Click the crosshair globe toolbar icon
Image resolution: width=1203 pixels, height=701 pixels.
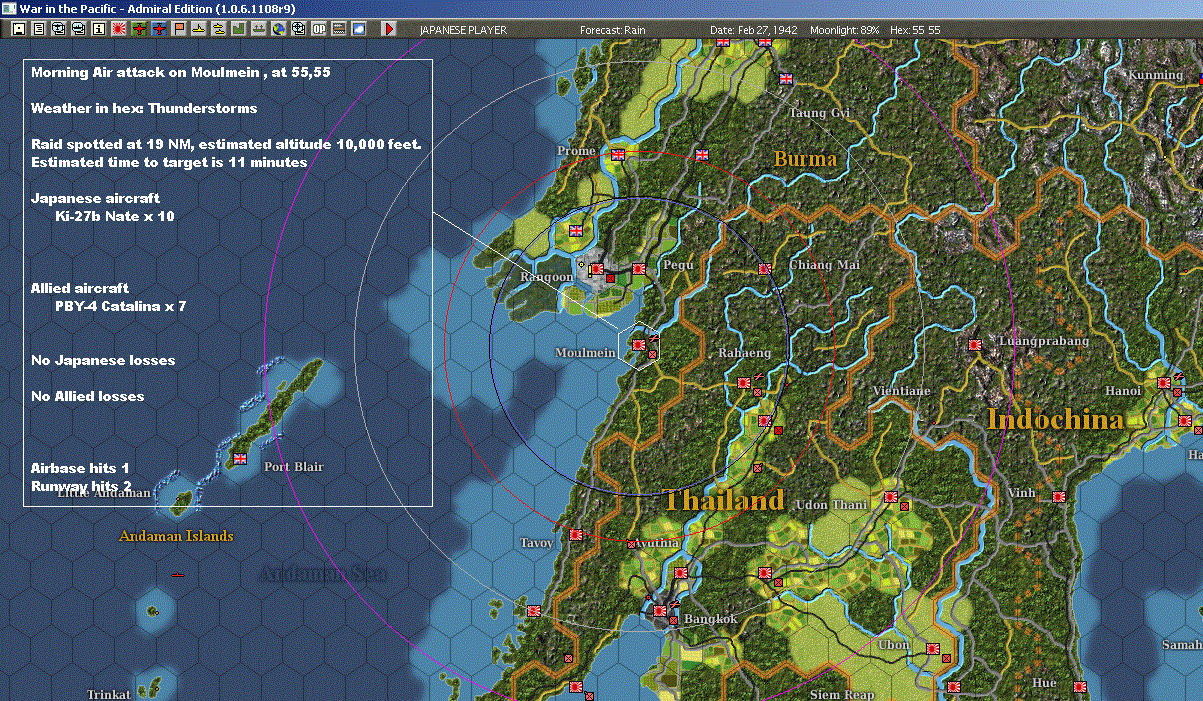click(298, 29)
